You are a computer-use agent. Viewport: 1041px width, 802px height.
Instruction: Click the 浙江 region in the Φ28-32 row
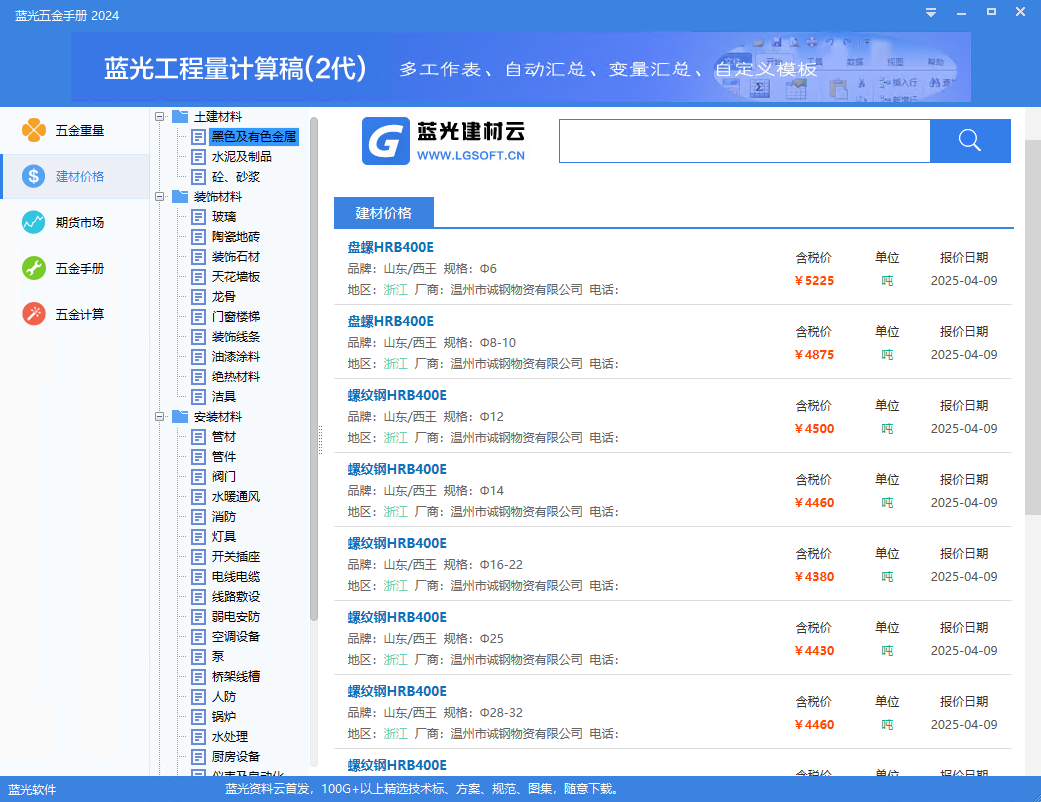[396, 734]
